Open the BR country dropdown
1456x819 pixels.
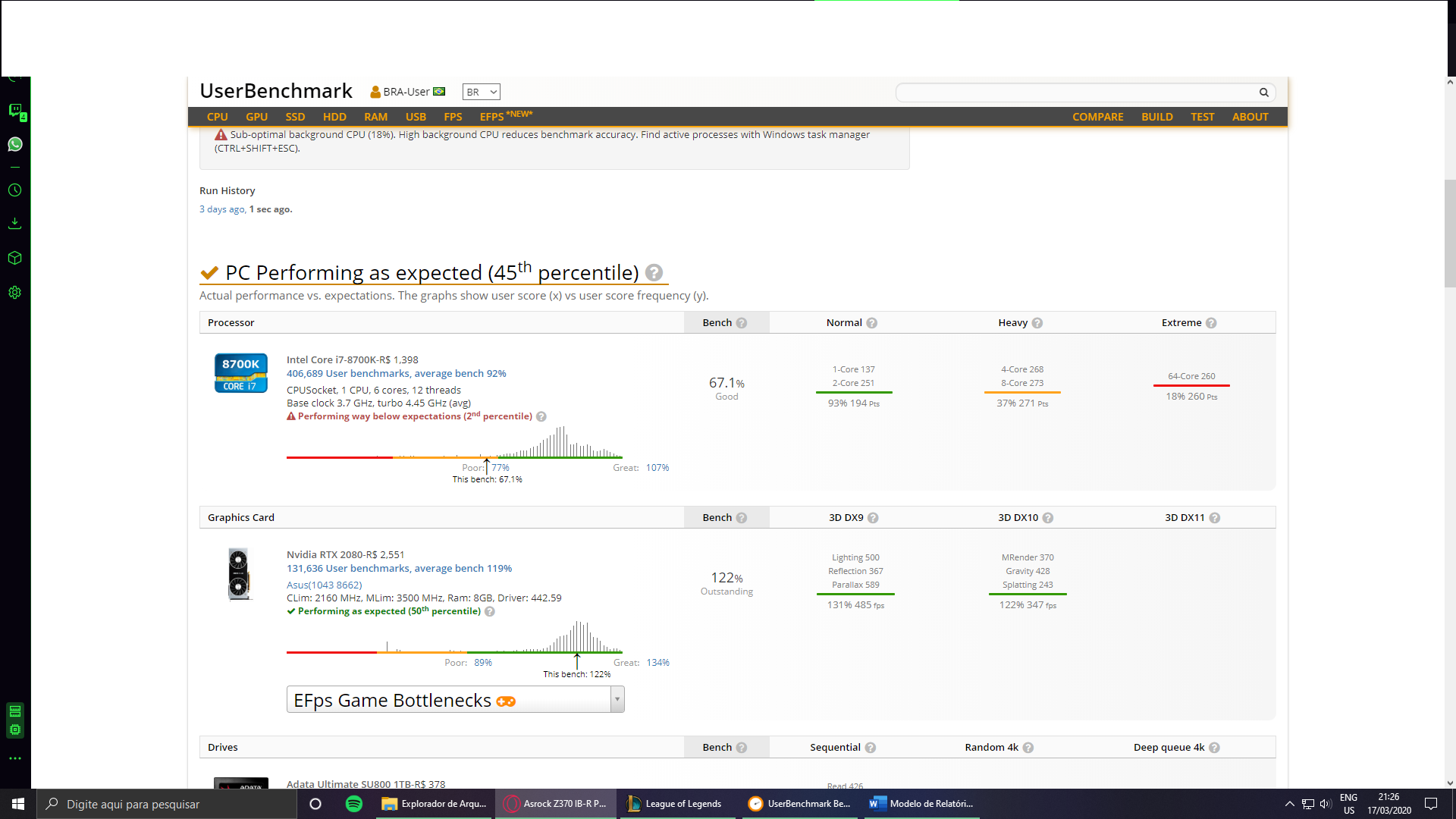tap(482, 92)
